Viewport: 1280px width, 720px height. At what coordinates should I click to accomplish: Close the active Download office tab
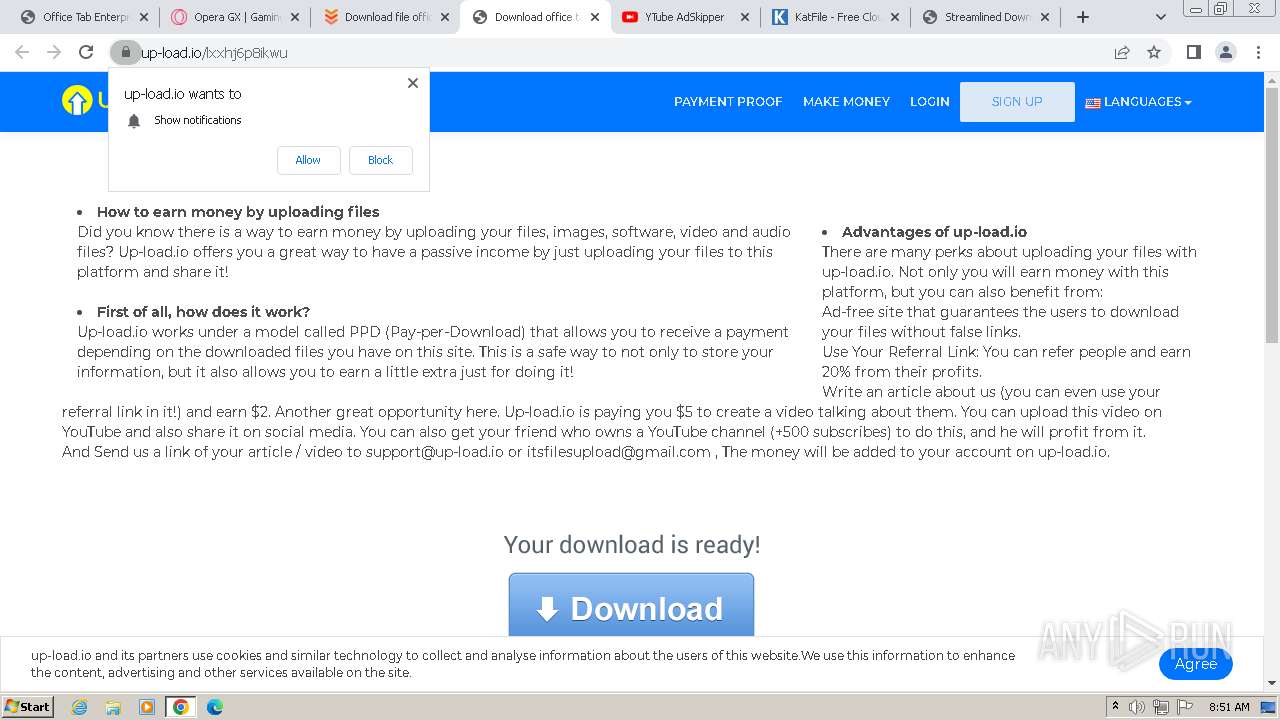click(595, 17)
